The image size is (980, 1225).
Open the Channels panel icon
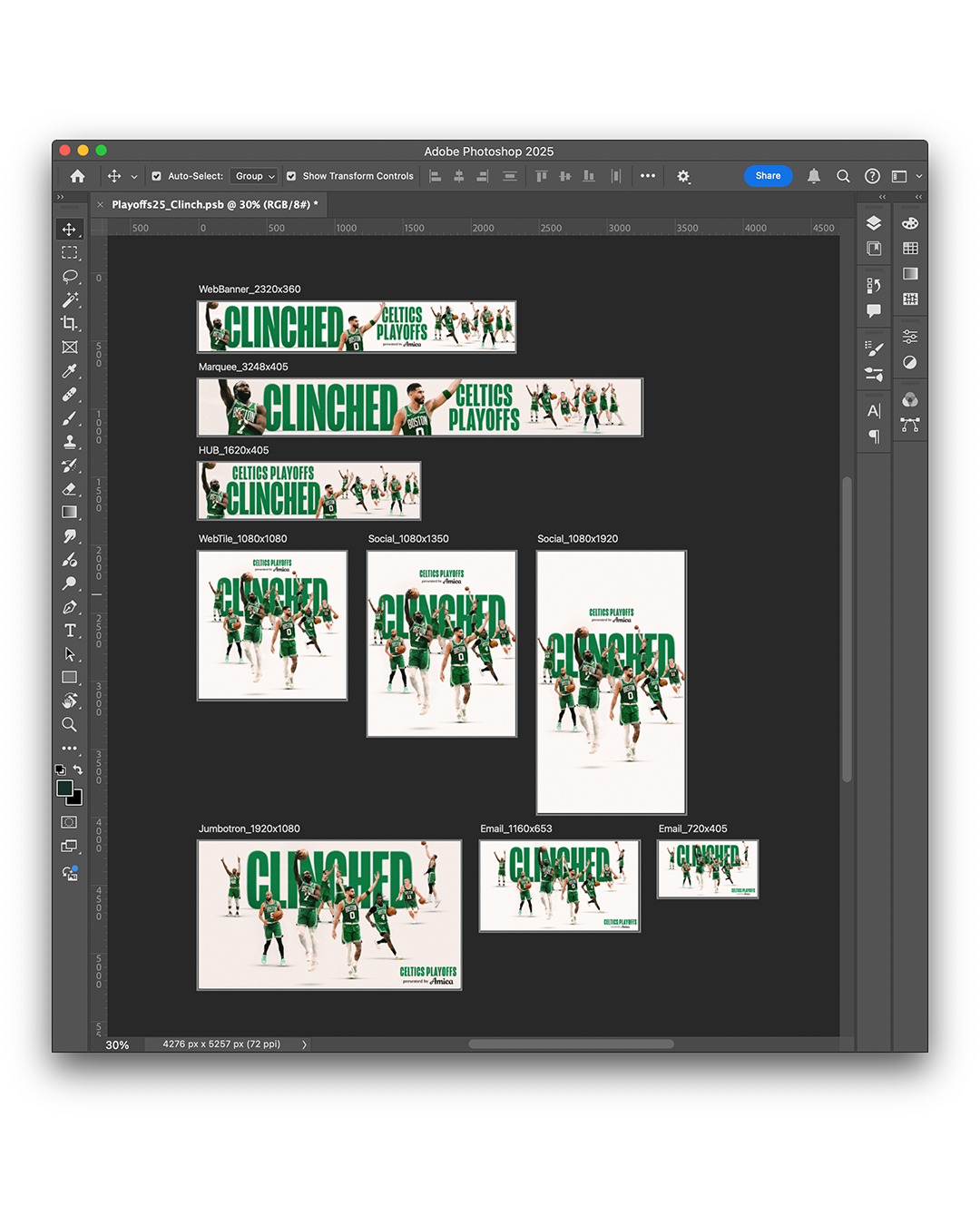[910, 399]
